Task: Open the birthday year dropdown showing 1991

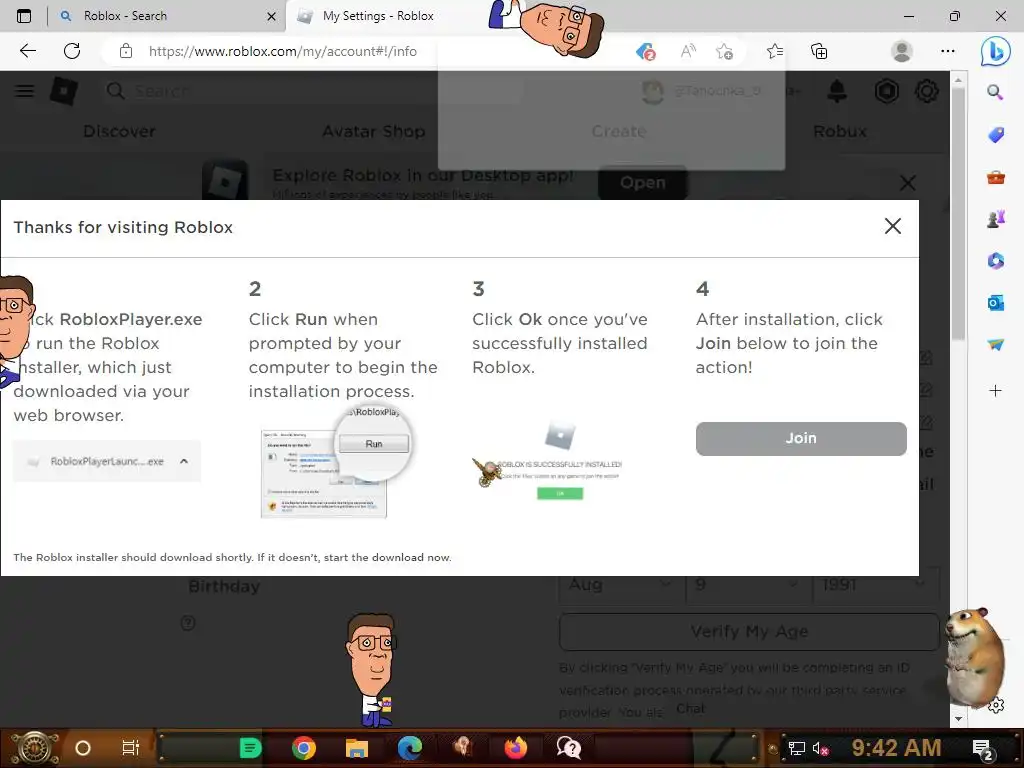Action: click(875, 584)
